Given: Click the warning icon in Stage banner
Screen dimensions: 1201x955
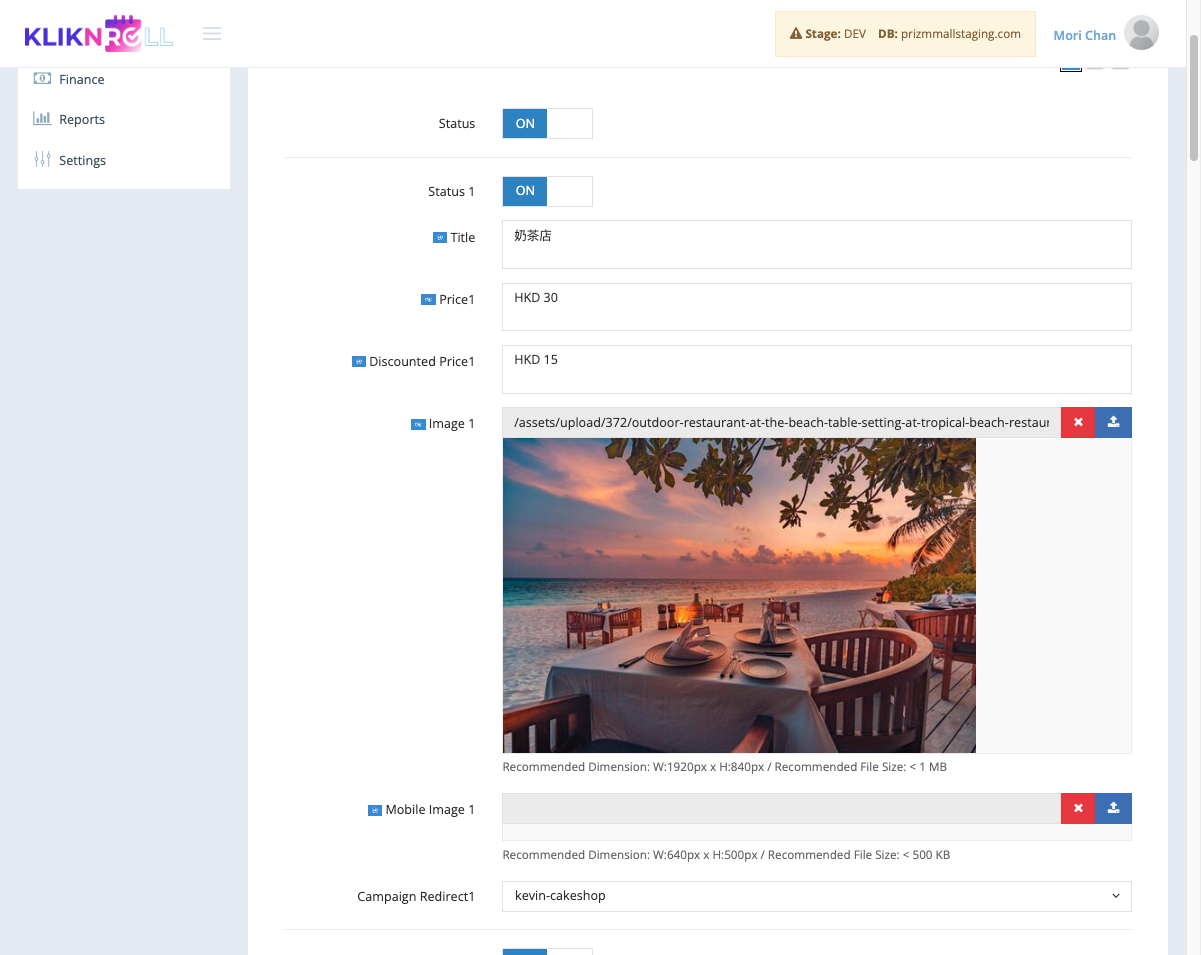Looking at the screenshot, I should pyautogui.click(x=796, y=34).
